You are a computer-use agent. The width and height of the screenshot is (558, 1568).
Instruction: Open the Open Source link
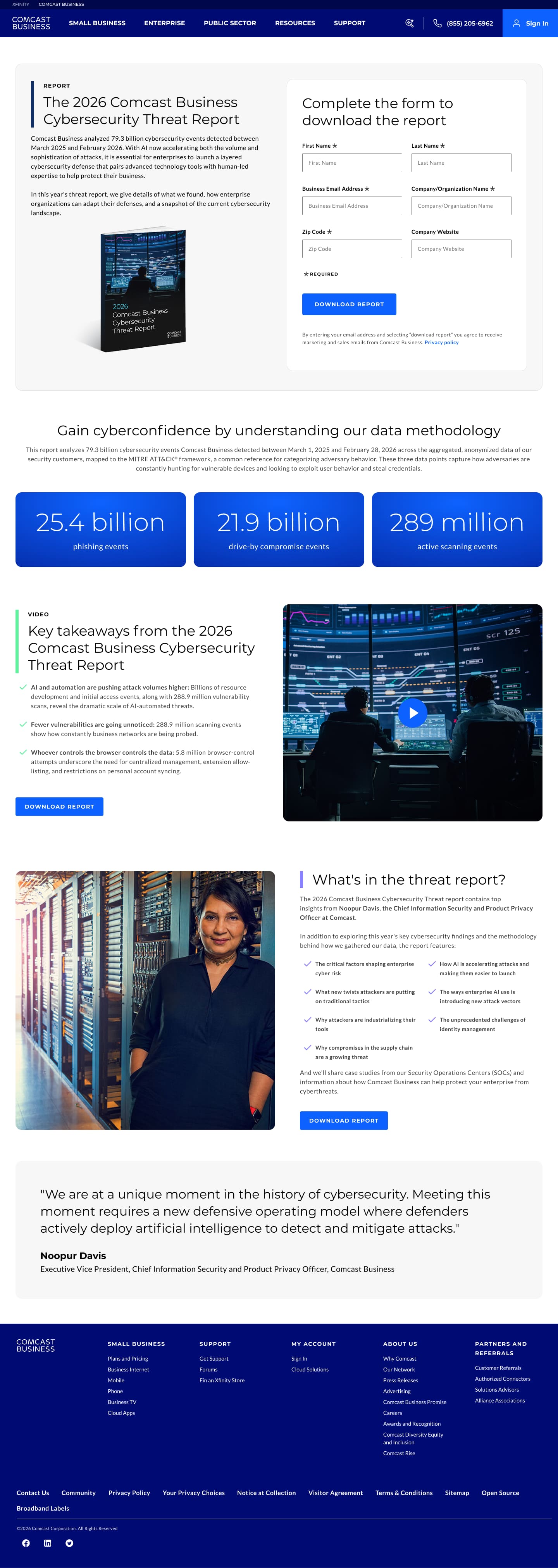pyautogui.click(x=501, y=1492)
